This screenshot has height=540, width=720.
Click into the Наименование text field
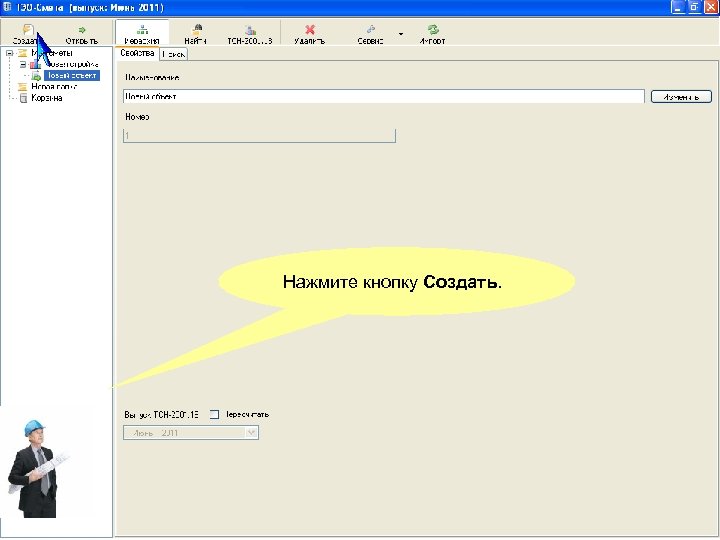[384, 96]
